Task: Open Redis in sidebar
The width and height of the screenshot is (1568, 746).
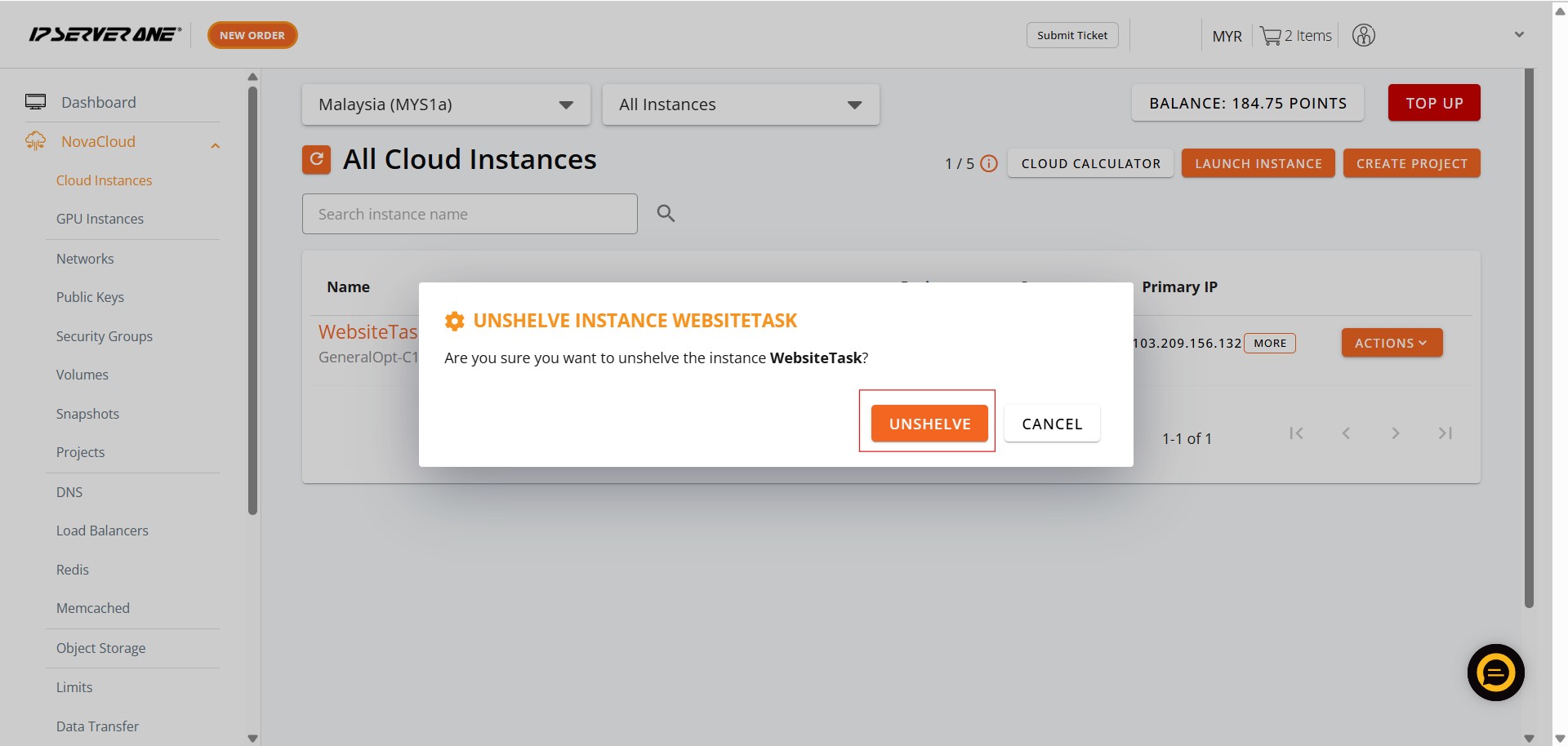Action: pyautogui.click(x=72, y=570)
